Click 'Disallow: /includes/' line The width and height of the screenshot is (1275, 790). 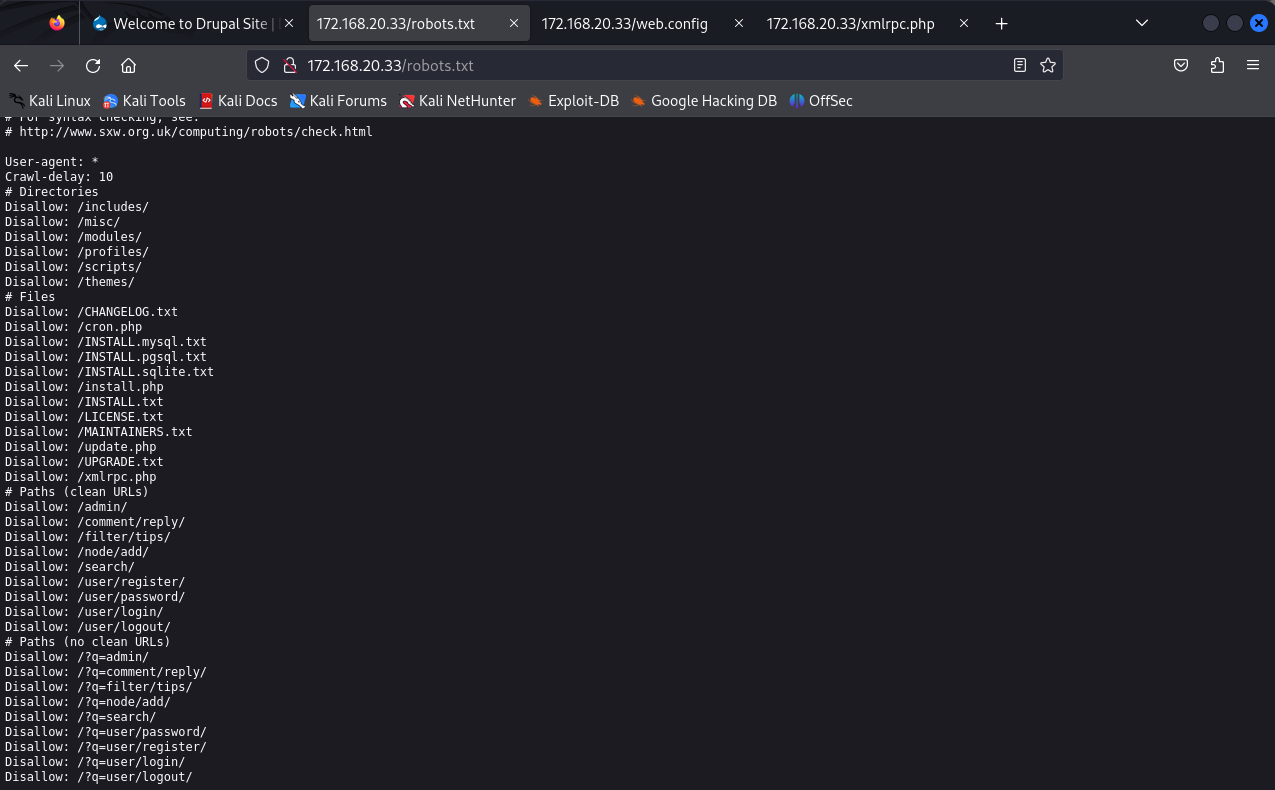(x=77, y=207)
